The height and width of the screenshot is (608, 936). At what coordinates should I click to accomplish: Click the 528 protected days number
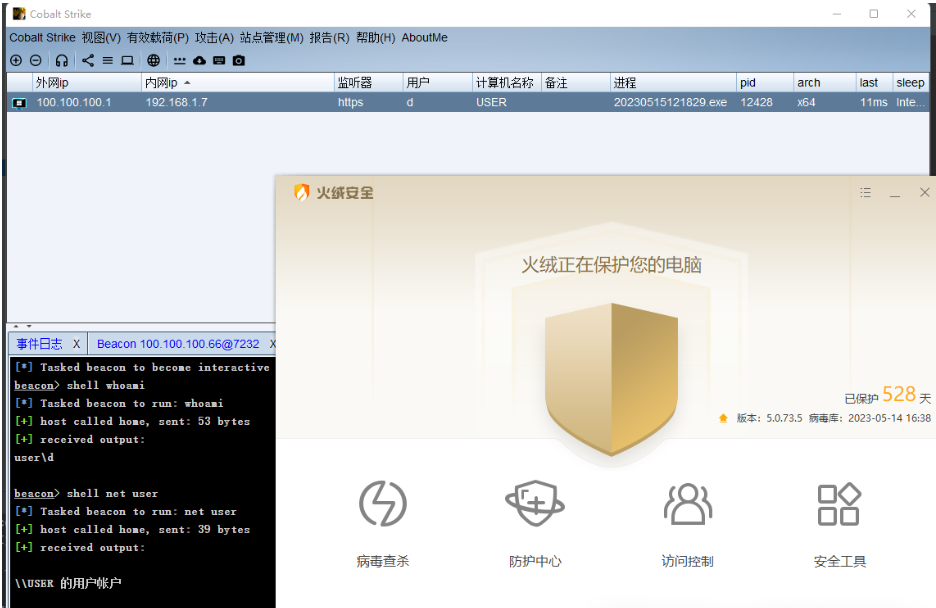[899, 394]
